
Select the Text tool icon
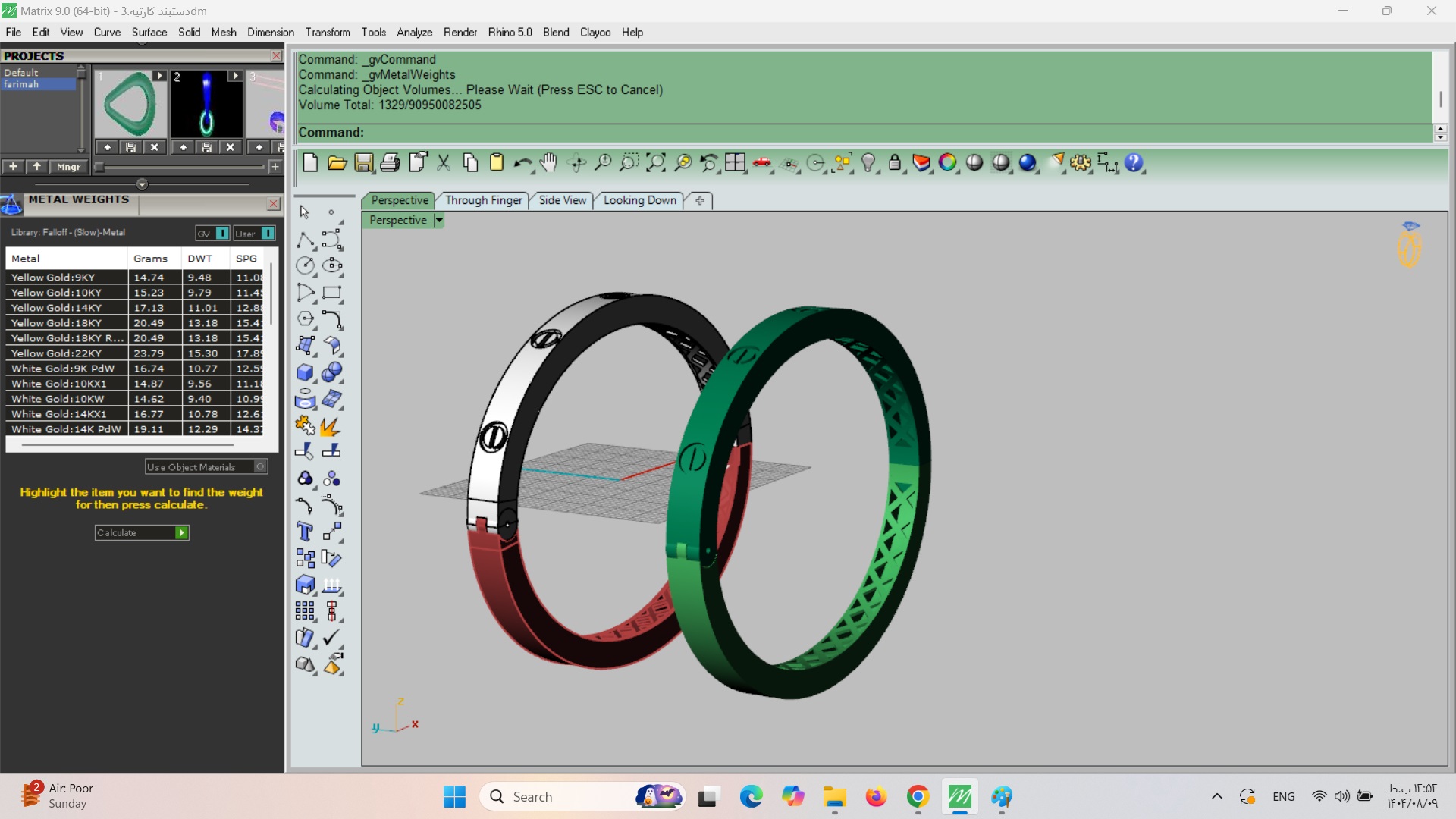[x=305, y=532]
